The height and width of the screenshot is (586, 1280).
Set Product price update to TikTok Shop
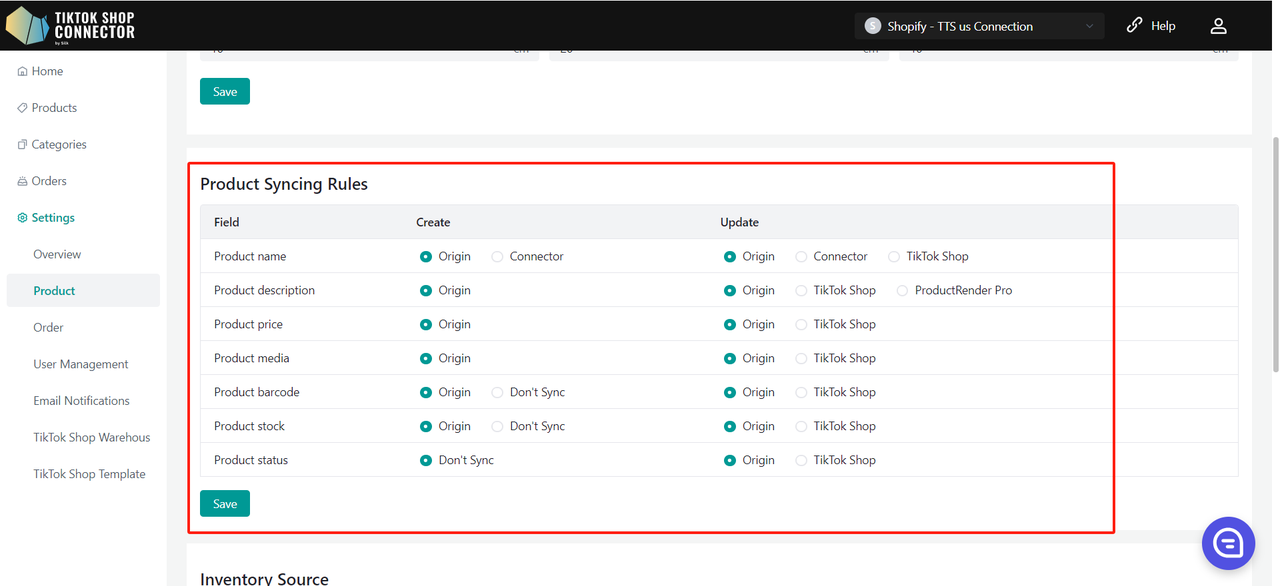(x=801, y=325)
